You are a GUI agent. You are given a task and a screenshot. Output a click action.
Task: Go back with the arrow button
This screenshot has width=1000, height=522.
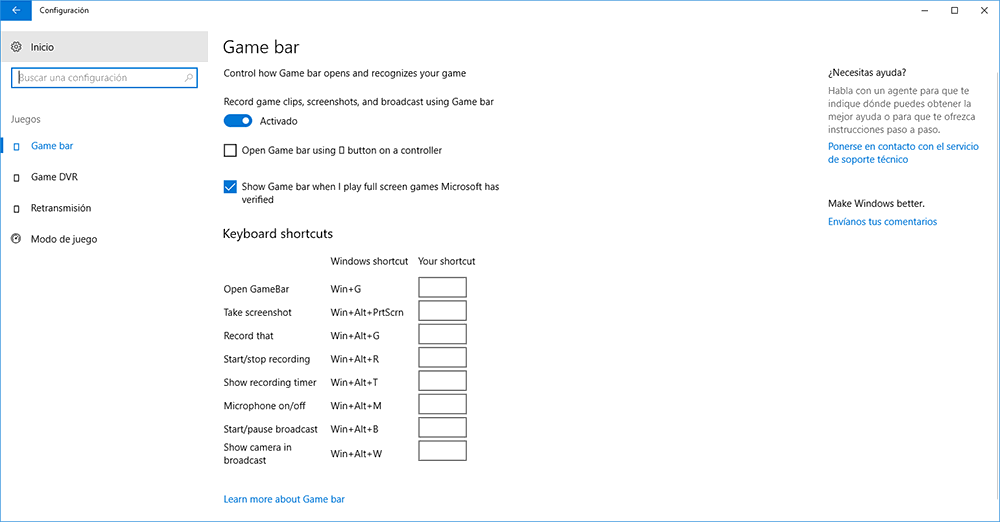[x=16, y=10]
